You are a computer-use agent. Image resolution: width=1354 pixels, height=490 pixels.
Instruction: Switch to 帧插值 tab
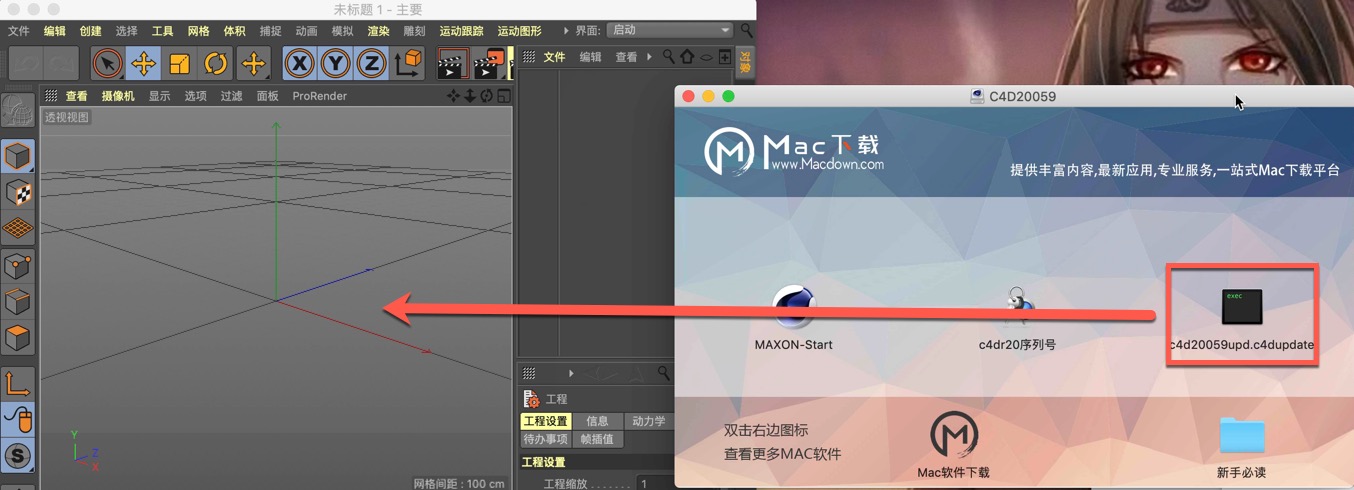click(597, 439)
